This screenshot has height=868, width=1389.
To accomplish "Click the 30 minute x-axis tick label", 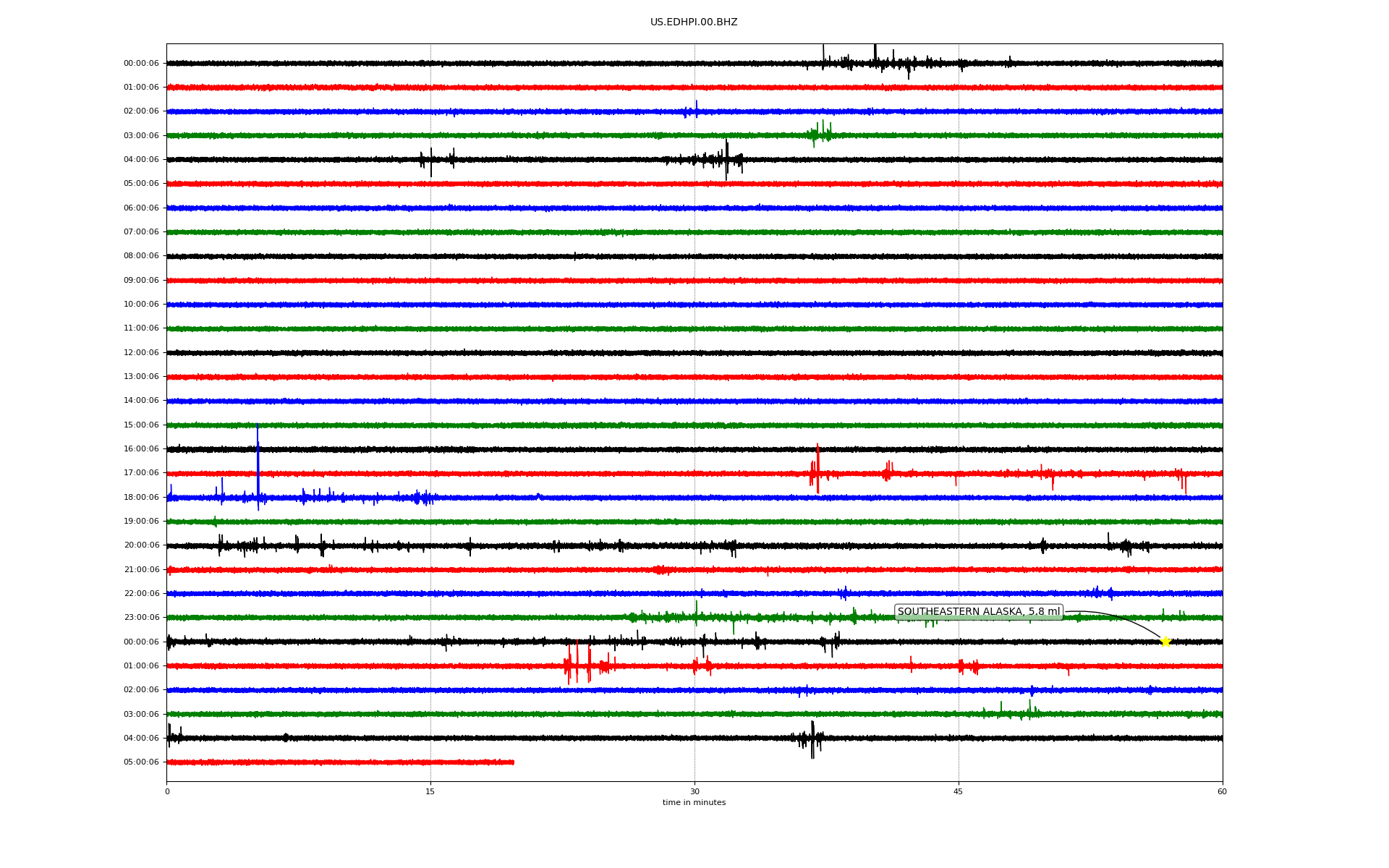I will [x=694, y=792].
